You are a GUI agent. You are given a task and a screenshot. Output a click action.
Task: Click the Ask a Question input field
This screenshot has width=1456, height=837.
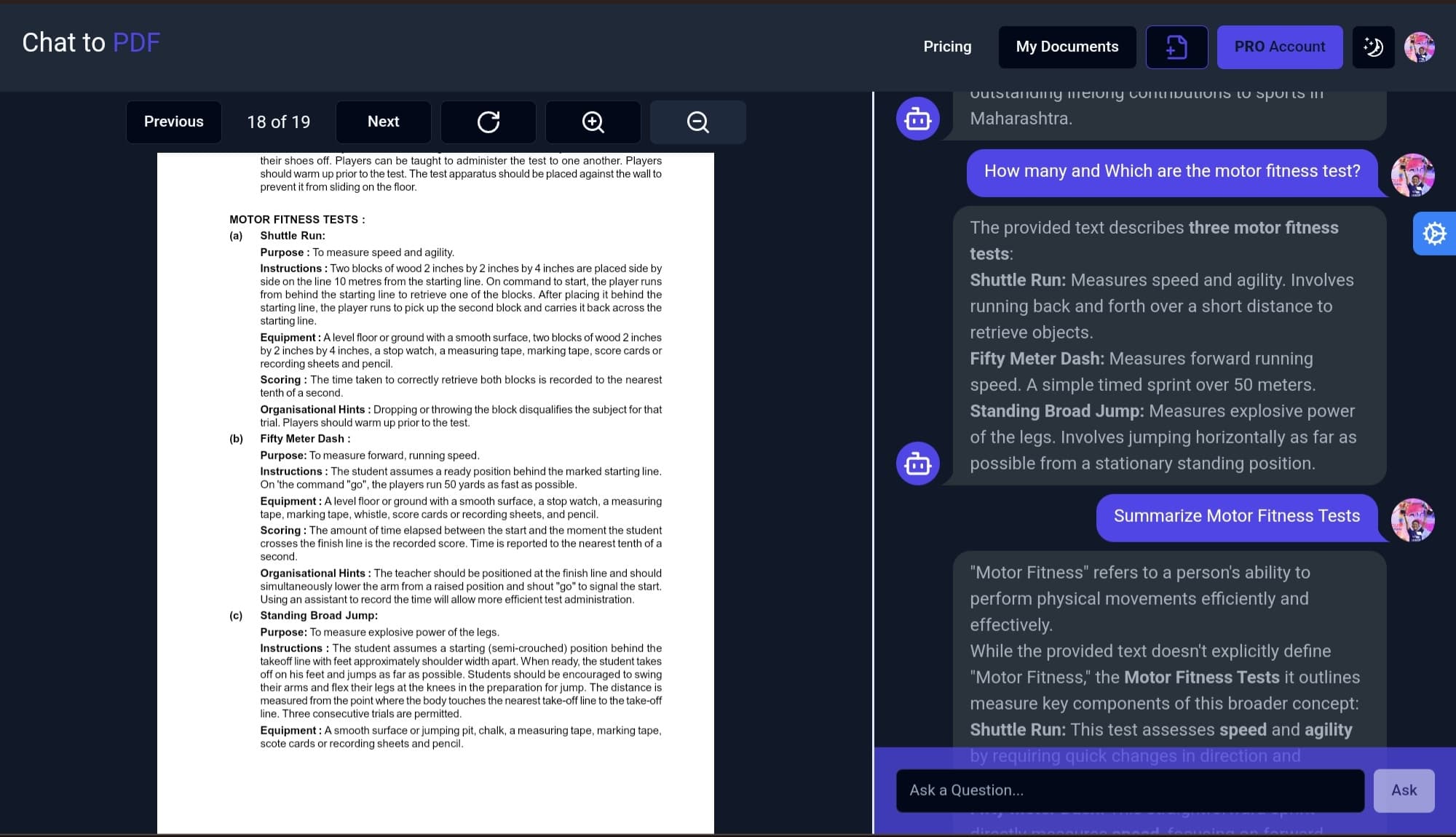pyautogui.click(x=1129, y=790)
